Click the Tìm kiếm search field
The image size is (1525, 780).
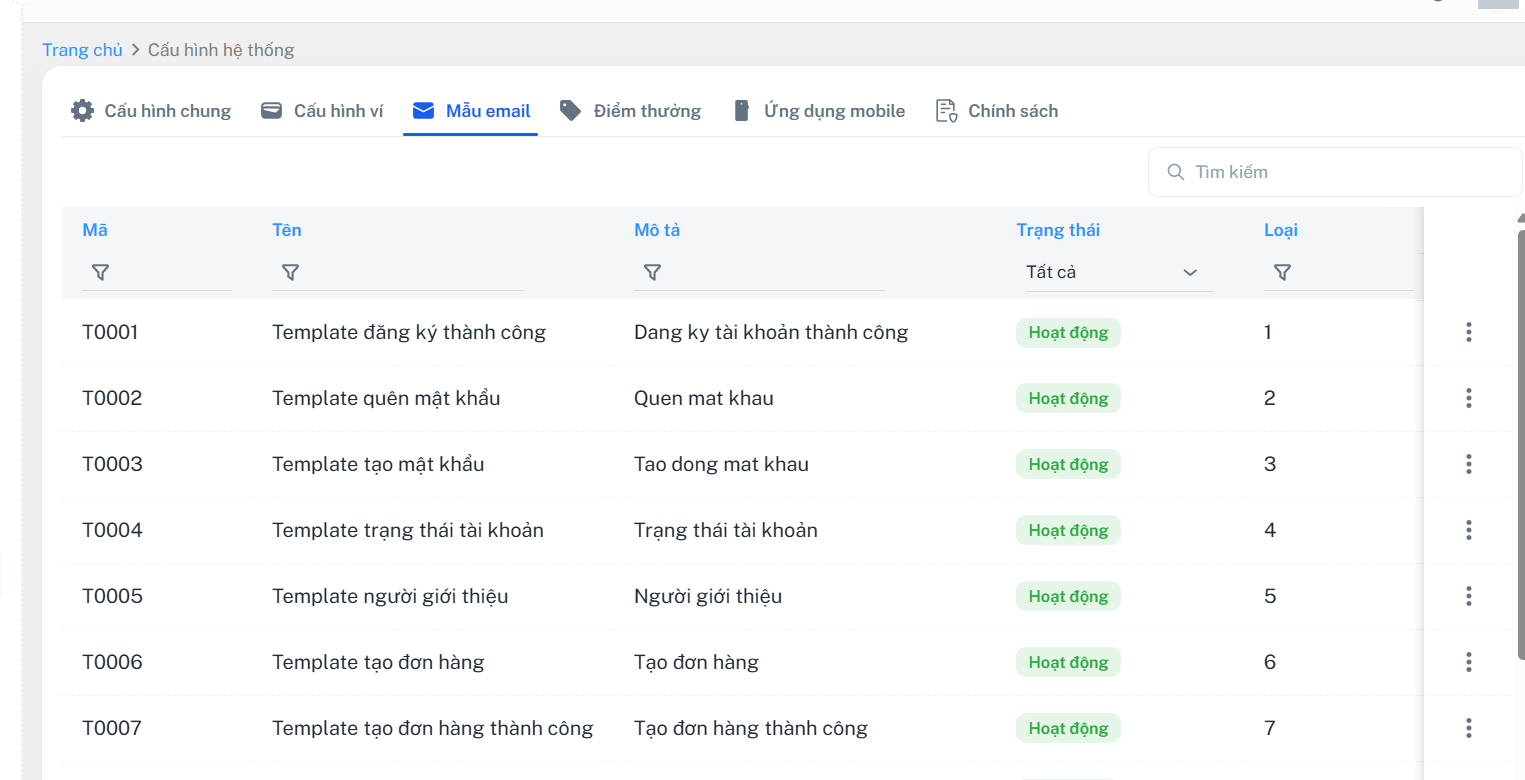pos(1340,172)
